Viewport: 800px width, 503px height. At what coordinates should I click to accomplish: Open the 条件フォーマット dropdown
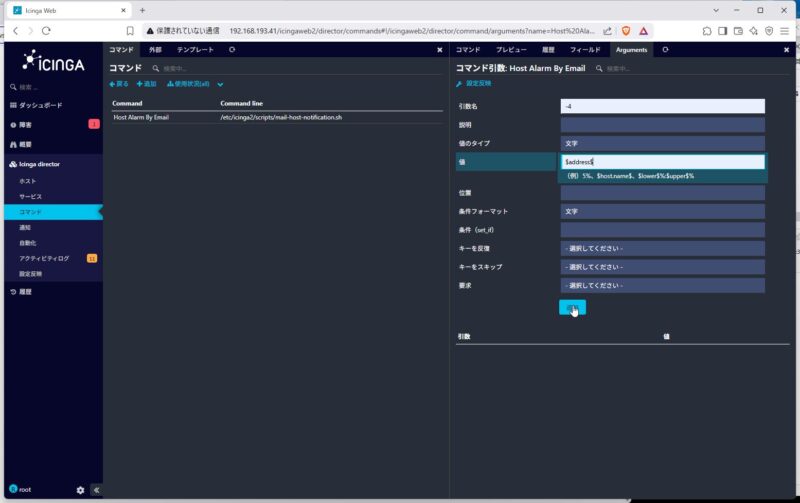(663, 211)
